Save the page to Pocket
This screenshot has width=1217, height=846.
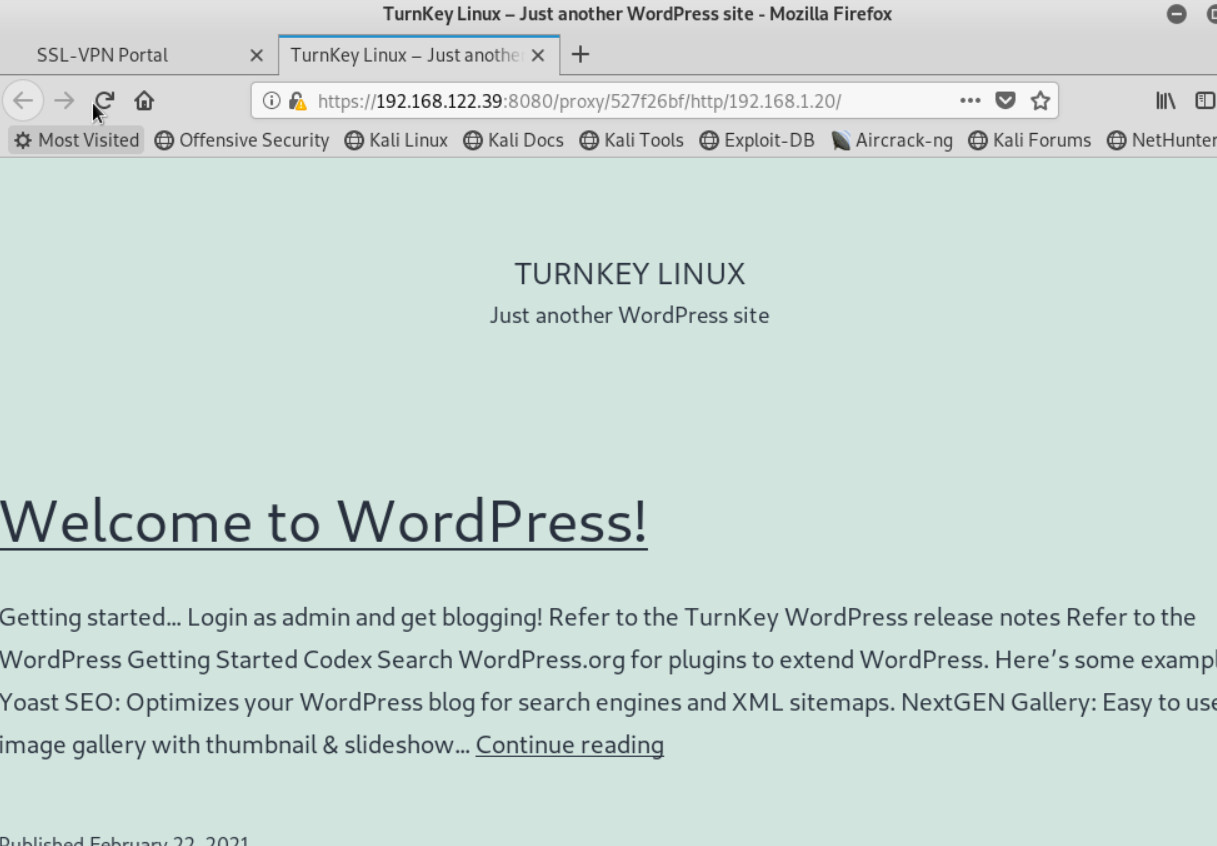(x=1005, y=100)
